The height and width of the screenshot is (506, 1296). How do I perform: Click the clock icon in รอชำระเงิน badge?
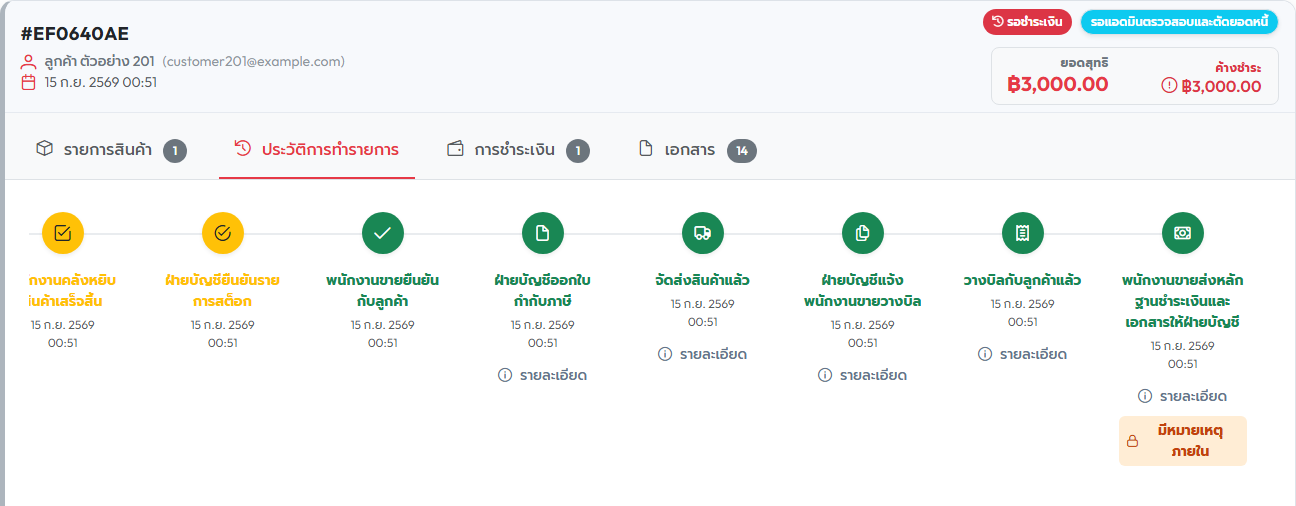point(997,21)
